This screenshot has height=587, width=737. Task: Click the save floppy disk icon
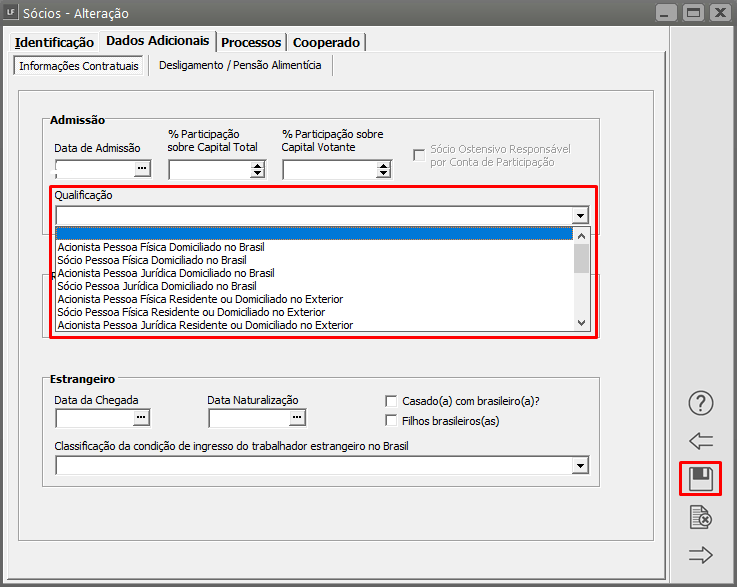point(701,479)
